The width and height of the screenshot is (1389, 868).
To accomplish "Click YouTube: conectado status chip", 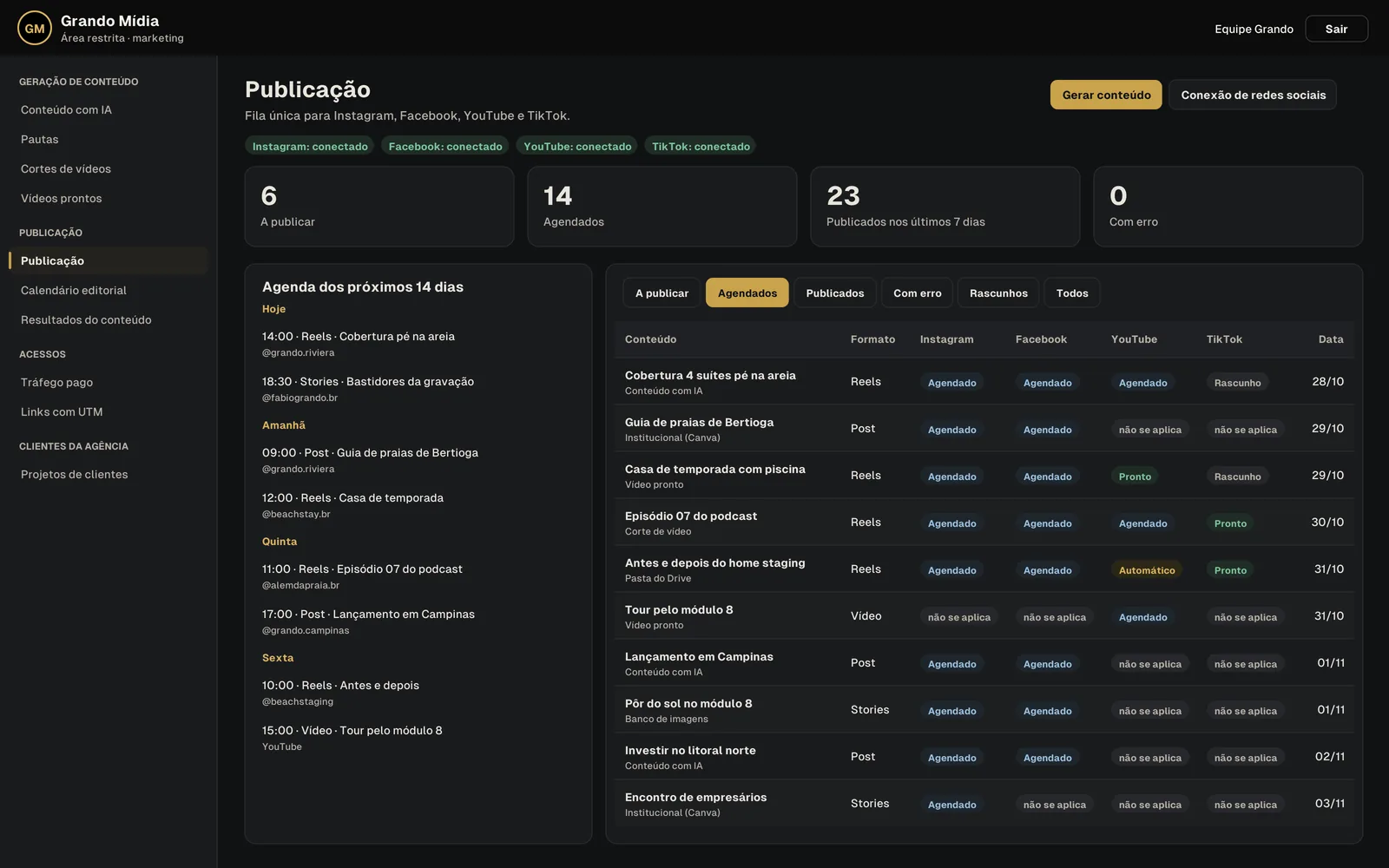I will click(577, 147).
